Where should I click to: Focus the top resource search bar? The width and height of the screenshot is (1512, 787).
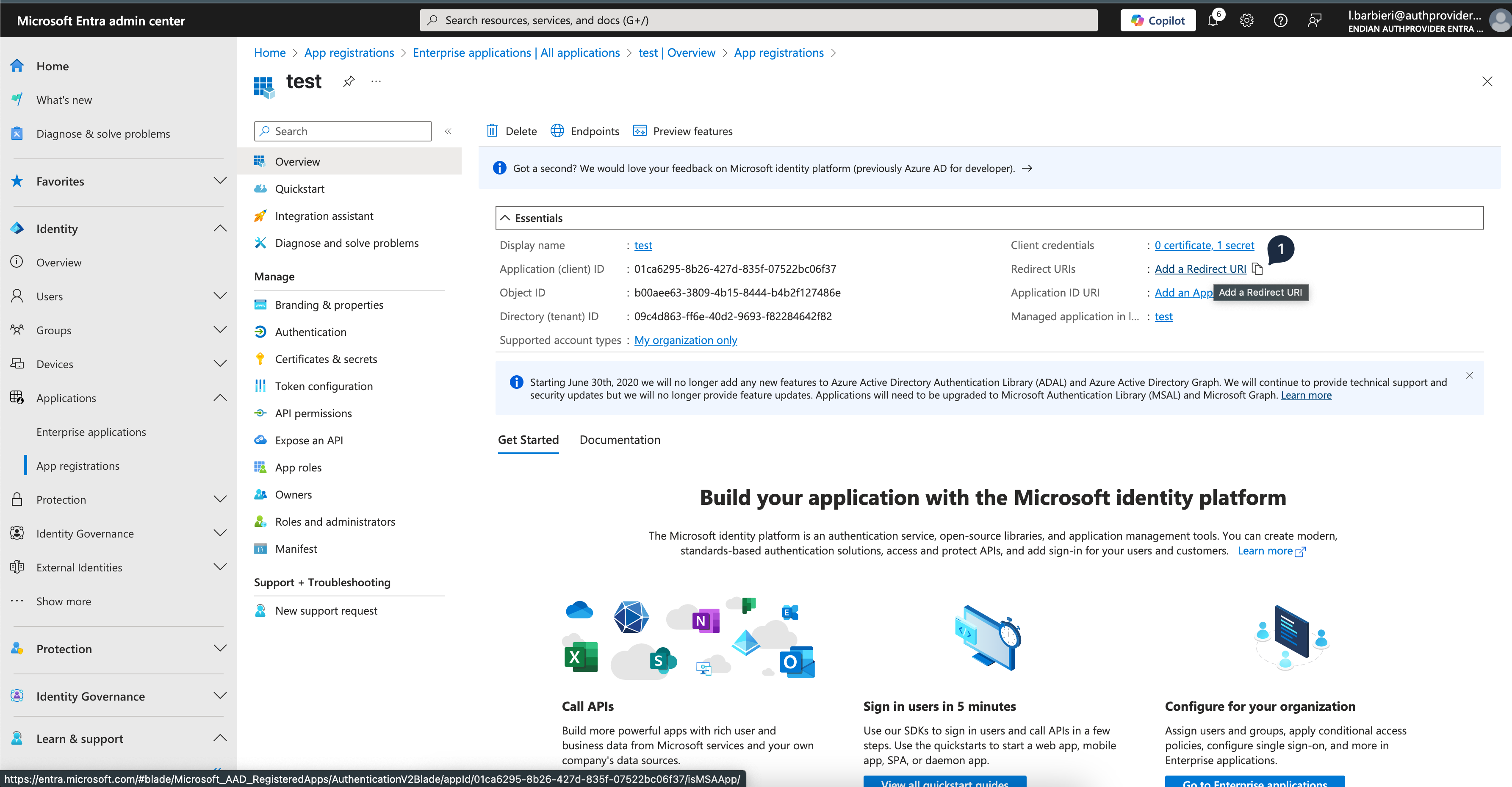click(759, 20)
